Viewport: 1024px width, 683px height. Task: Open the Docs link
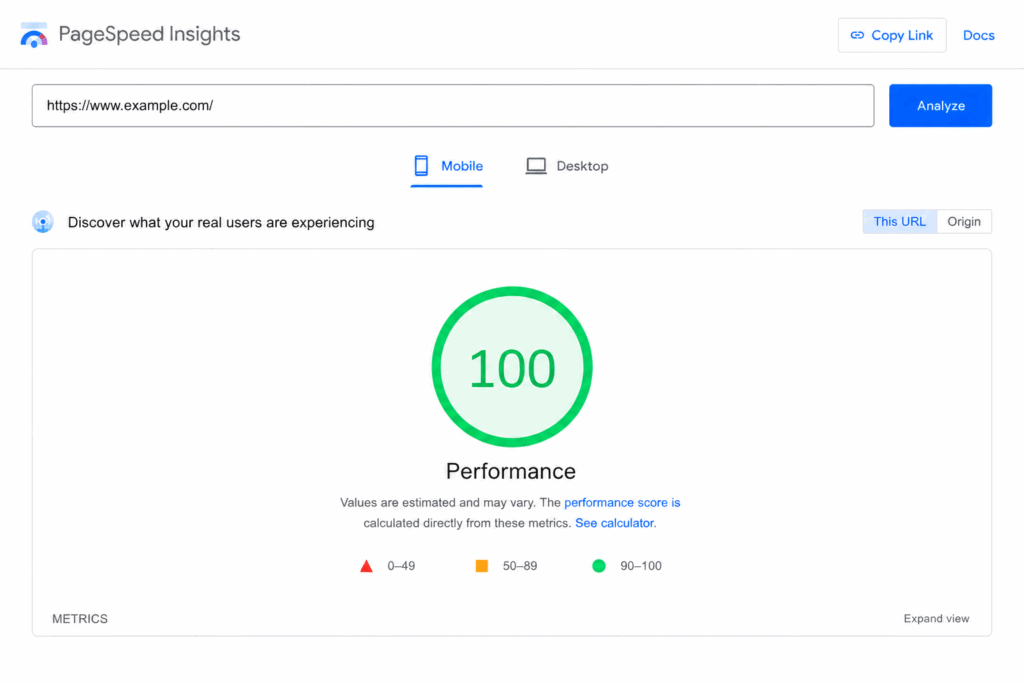[978, 35]
